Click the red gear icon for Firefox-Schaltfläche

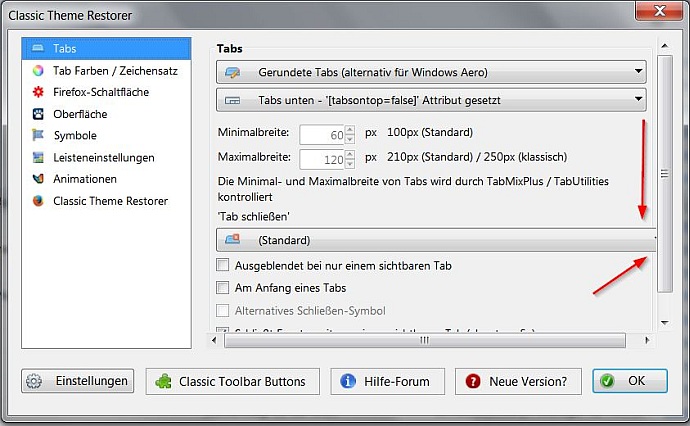point(38,92)
